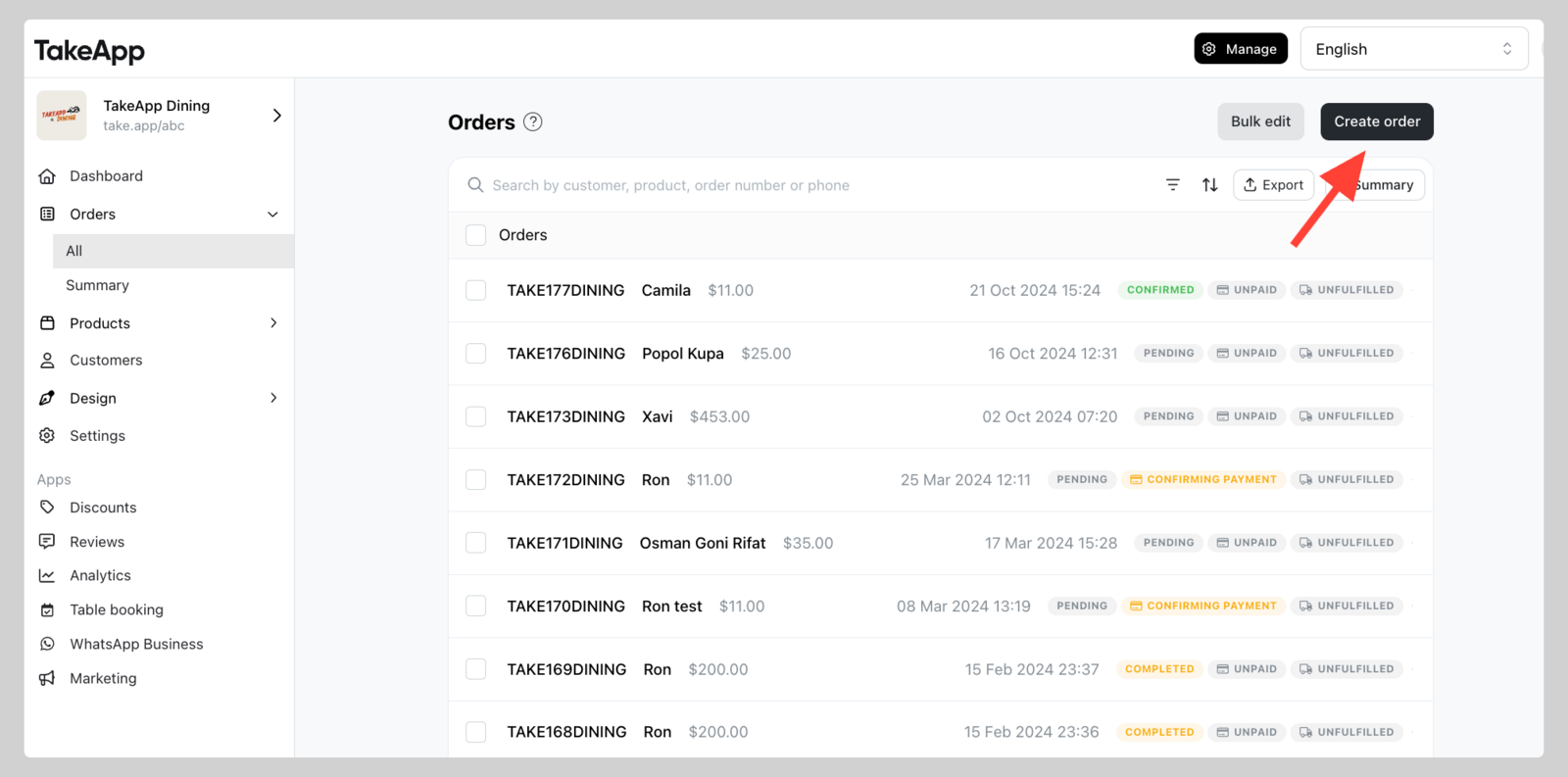The image size is (1568, 777).
Task: Click the Summary button in orders toolbar
Action: click(1382, 185)
